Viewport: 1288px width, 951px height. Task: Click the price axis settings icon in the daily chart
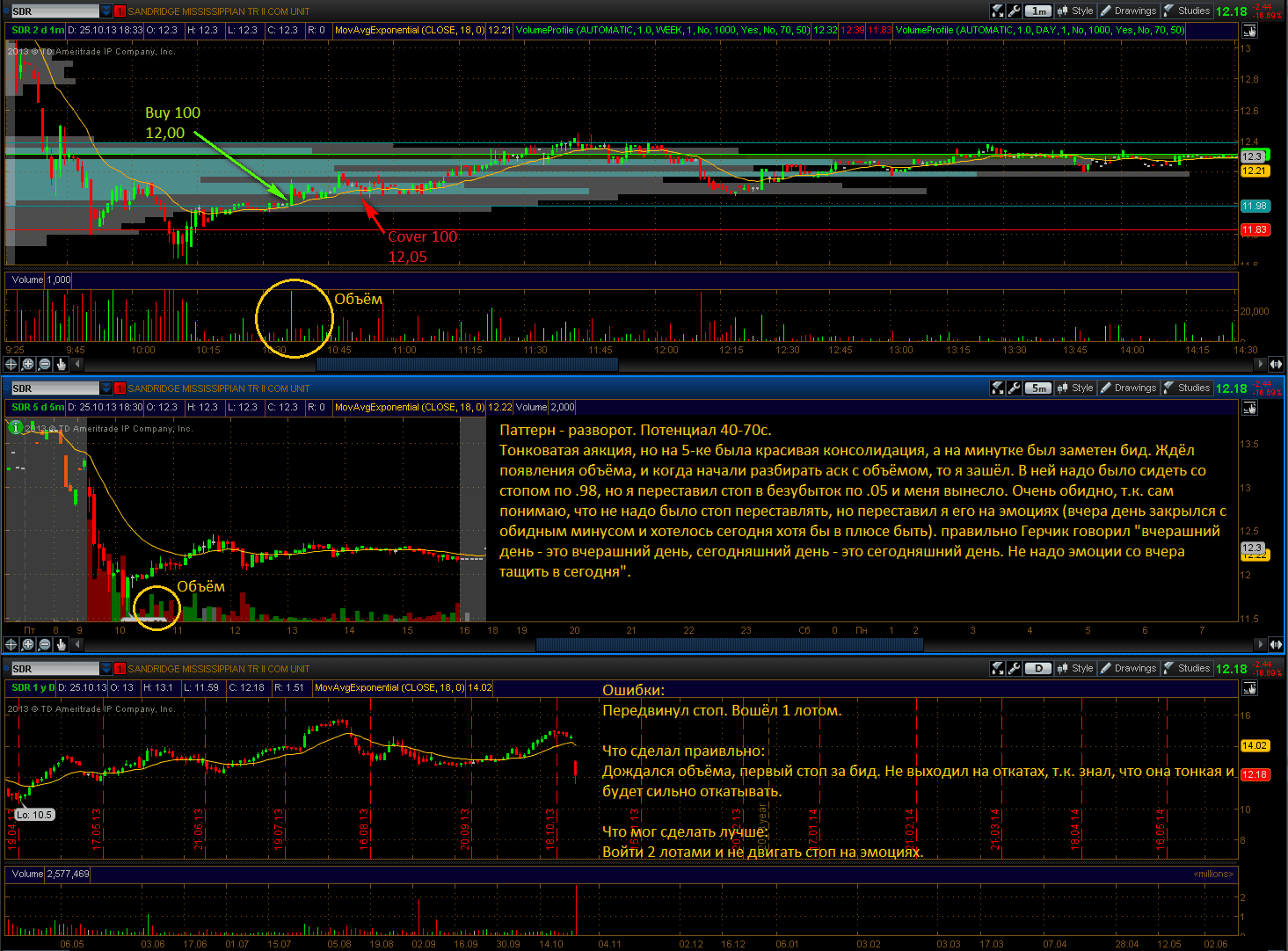pyautogui.click(x=1249, y=688)
